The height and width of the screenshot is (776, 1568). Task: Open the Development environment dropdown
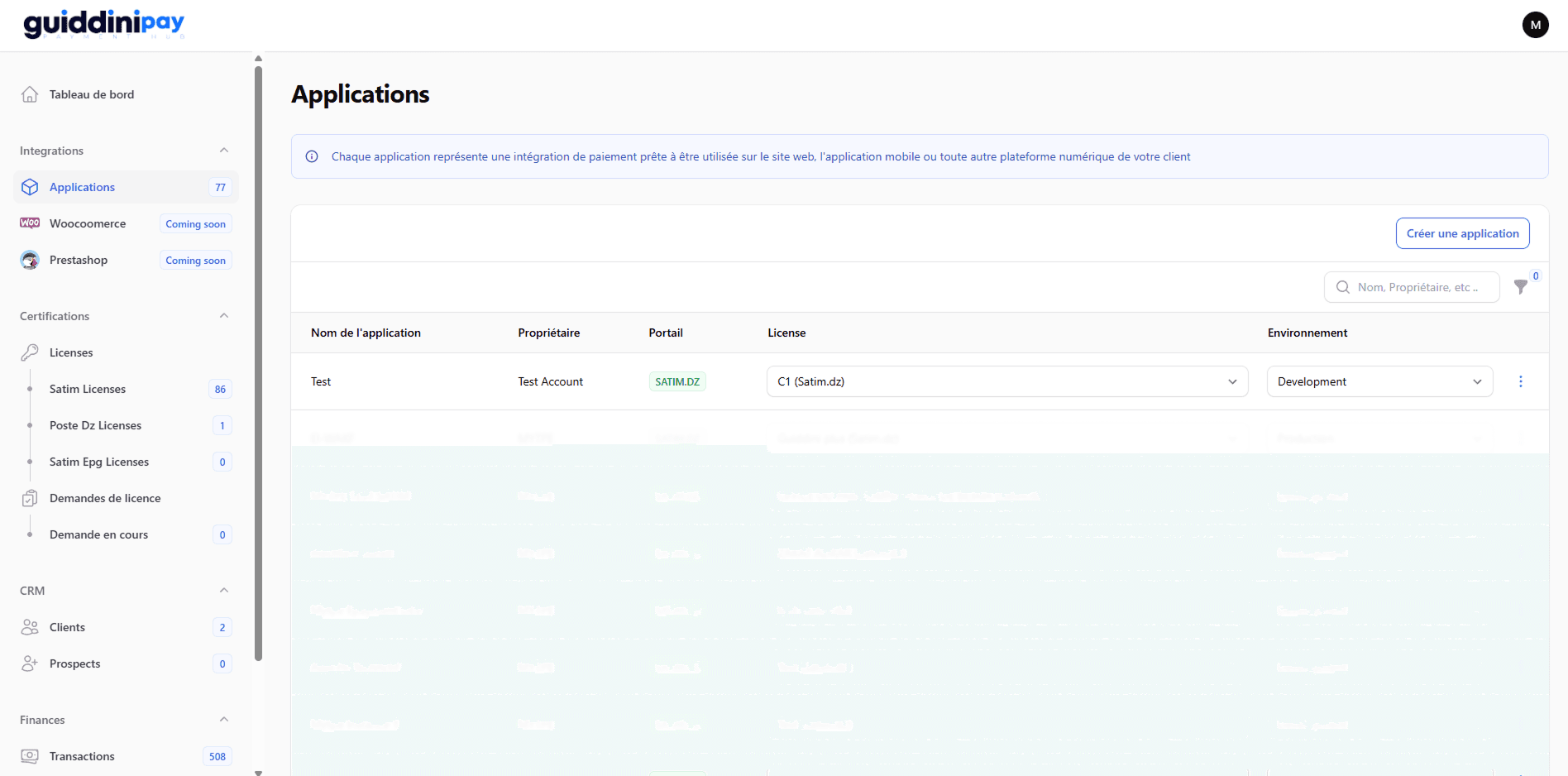coord(1379,381)
